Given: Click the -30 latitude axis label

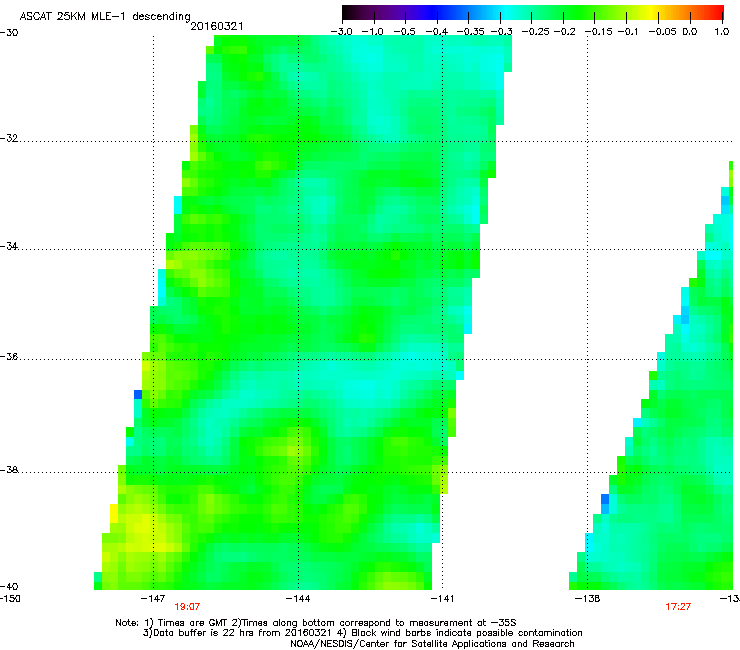Looking at the screenshot, I should [9, 33].
